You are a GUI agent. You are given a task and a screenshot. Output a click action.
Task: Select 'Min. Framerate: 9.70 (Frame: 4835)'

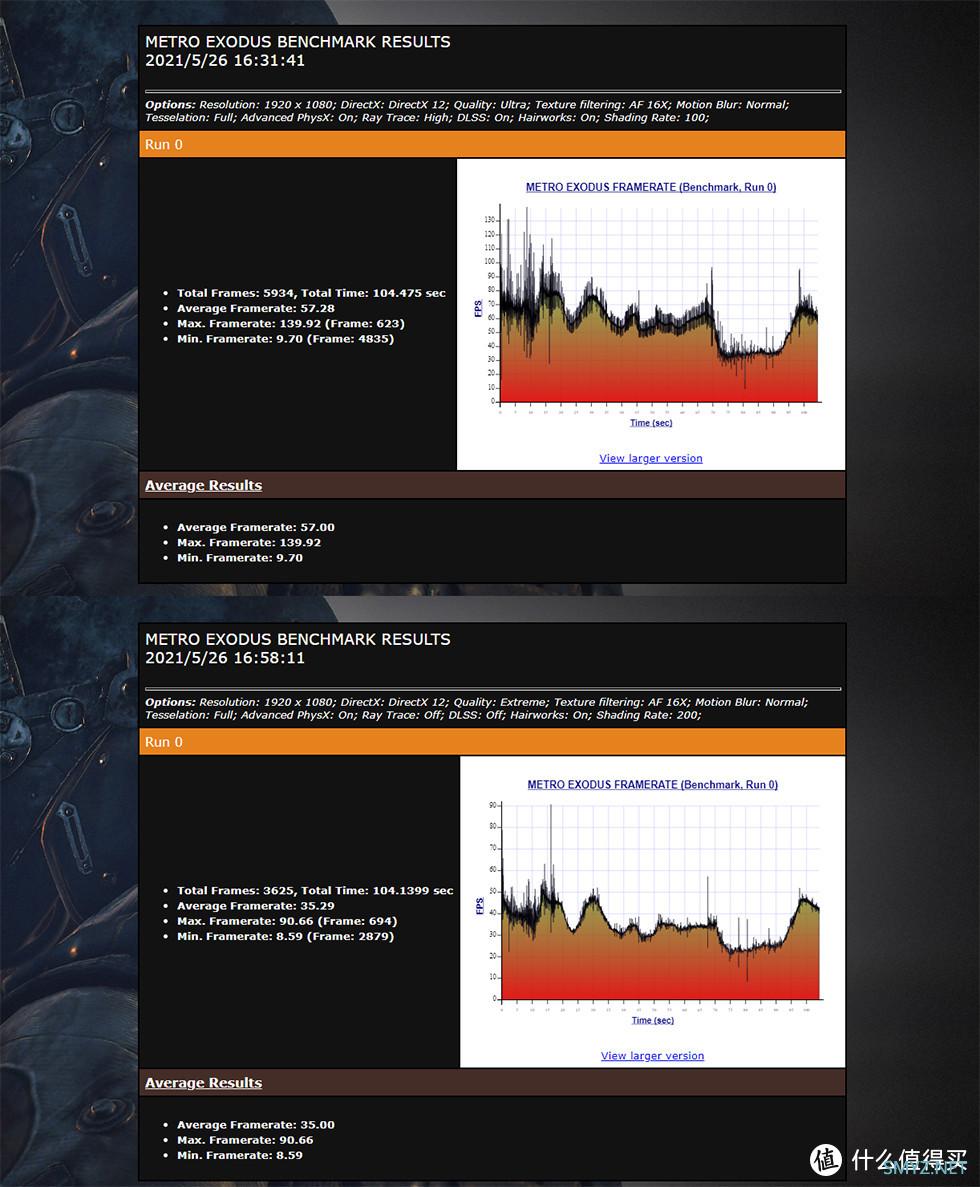(x=285, y=338)
